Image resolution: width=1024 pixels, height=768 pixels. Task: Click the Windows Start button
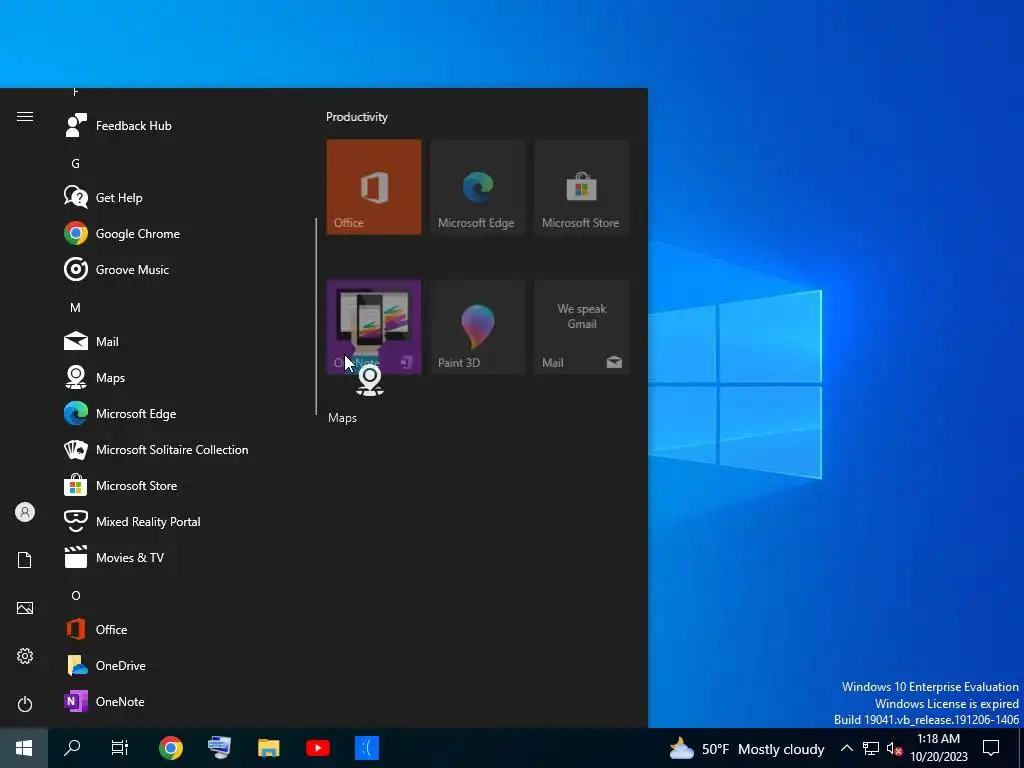coord(24,748)
